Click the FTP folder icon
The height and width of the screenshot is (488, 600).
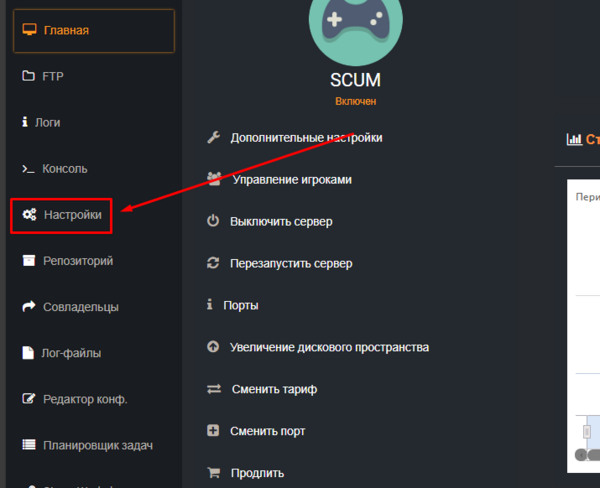click(x=29, y=76)
